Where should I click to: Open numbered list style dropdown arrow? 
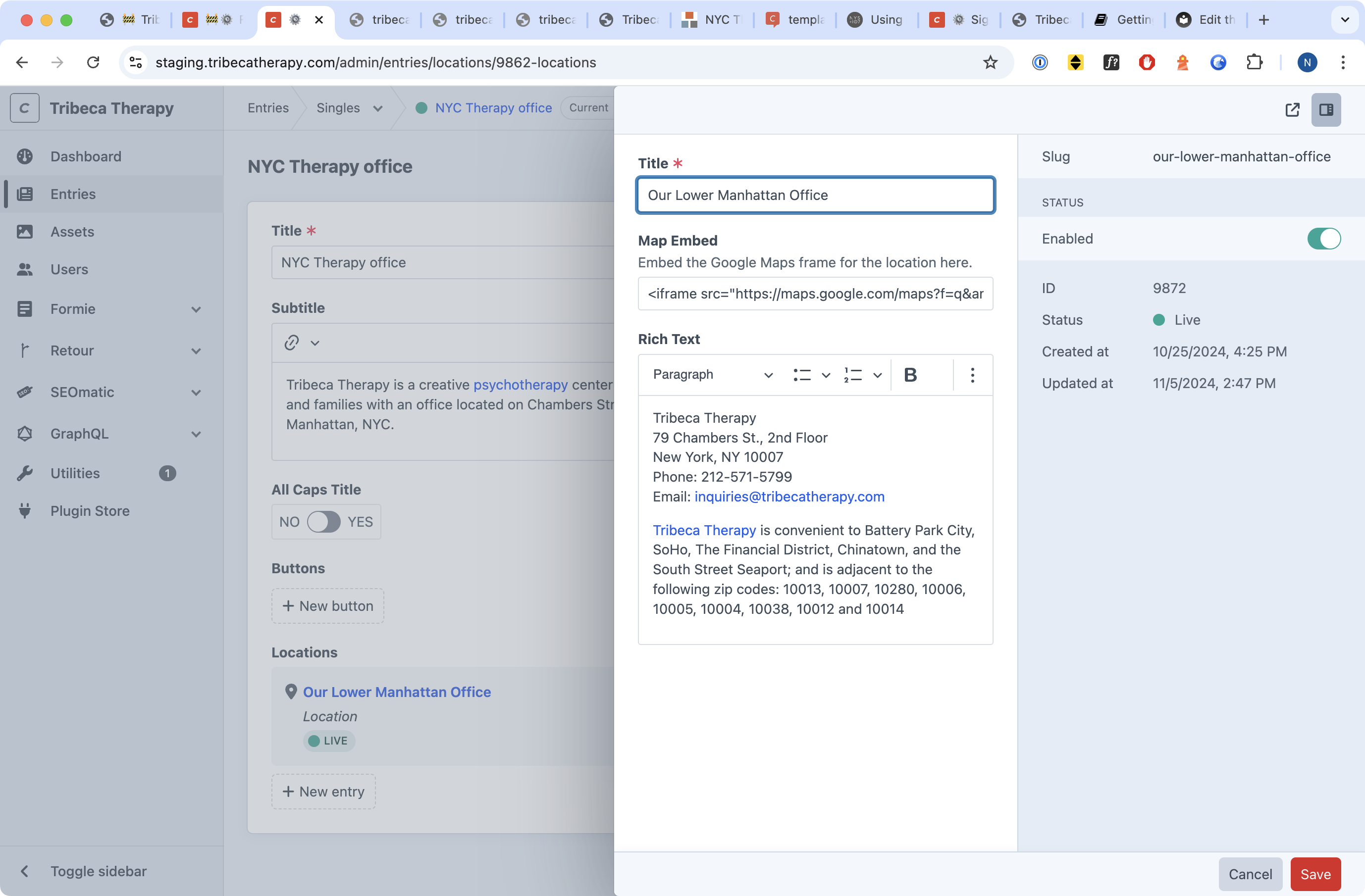click(877, 376)
